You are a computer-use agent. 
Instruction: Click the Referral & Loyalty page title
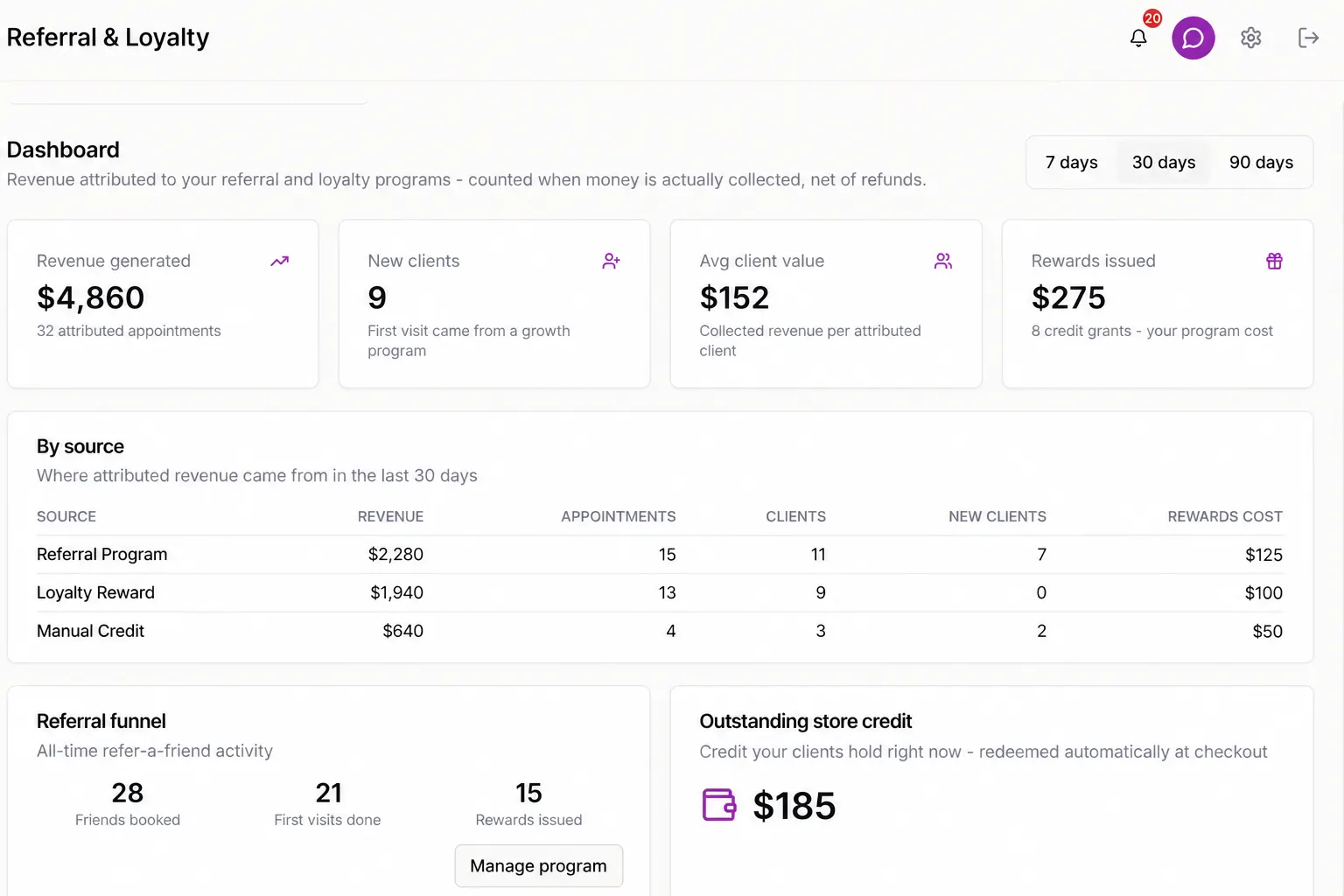(x=108, y=38)
